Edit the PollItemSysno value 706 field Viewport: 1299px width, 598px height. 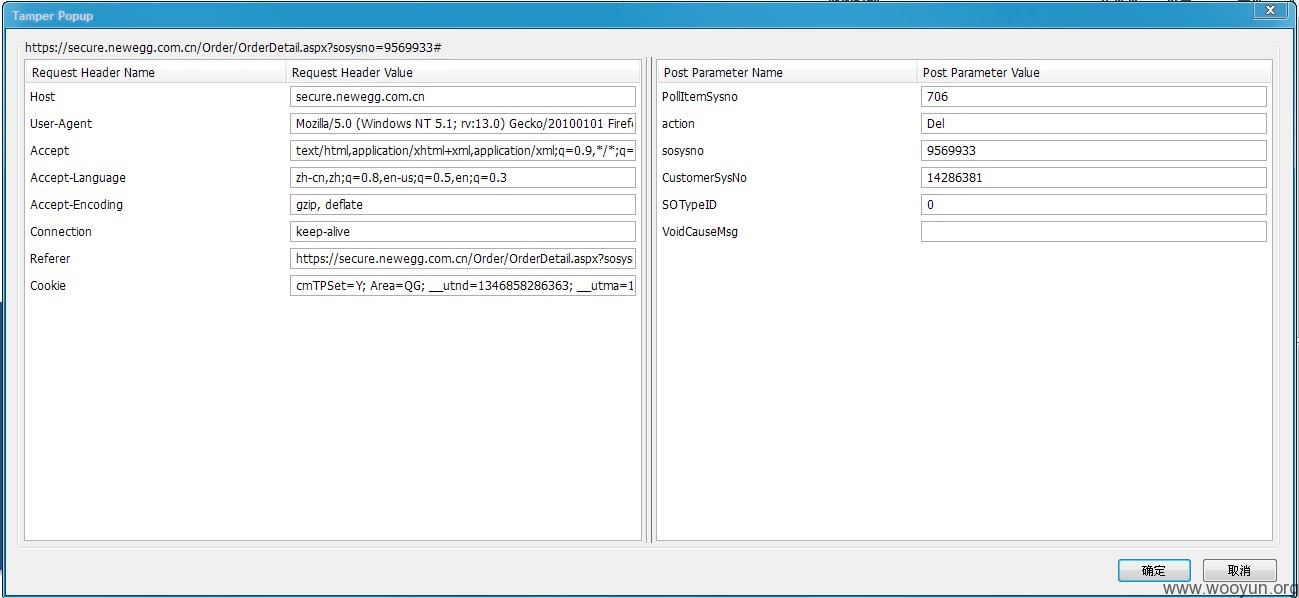1093,97
